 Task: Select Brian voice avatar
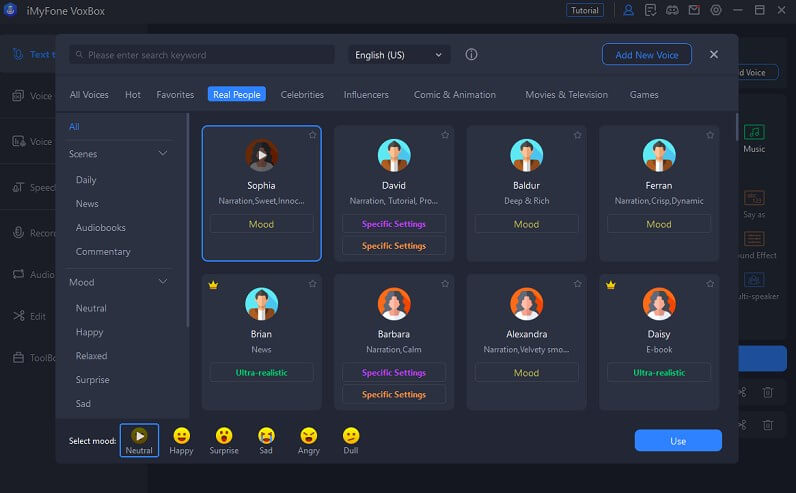pyautogui.click(x=261, y=304)
